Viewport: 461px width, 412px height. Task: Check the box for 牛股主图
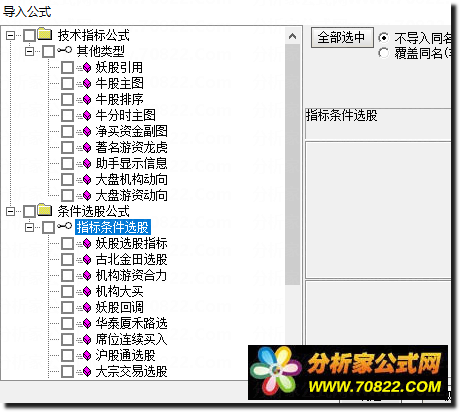pyautogui.click(x=67, y=84)
